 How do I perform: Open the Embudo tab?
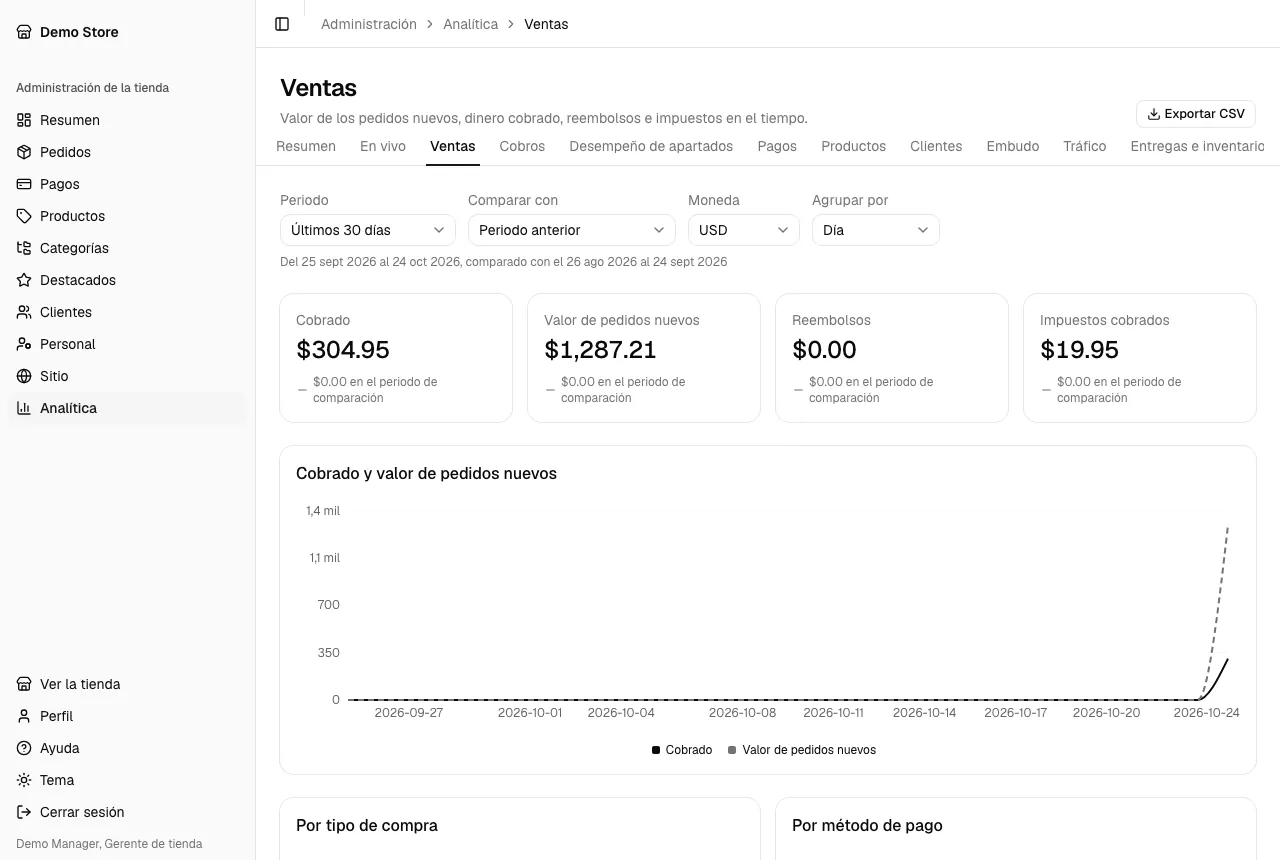tap(1013, 146)
